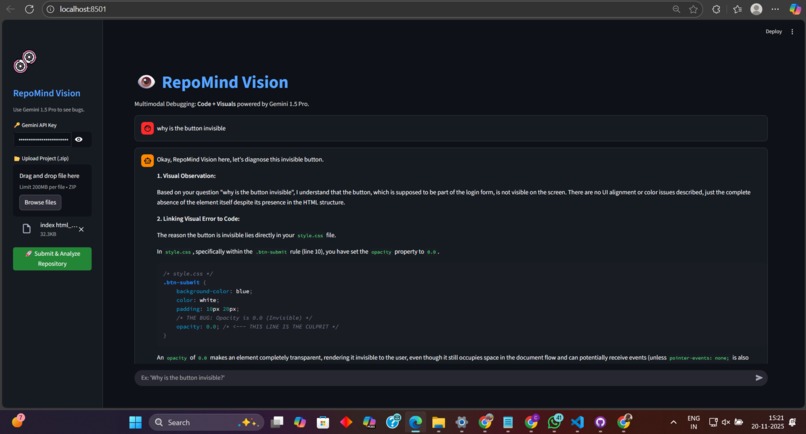Open browser extensions puzzle icon
The height and width of the screenshot is (434, 806).
click(x=716, y=9)
